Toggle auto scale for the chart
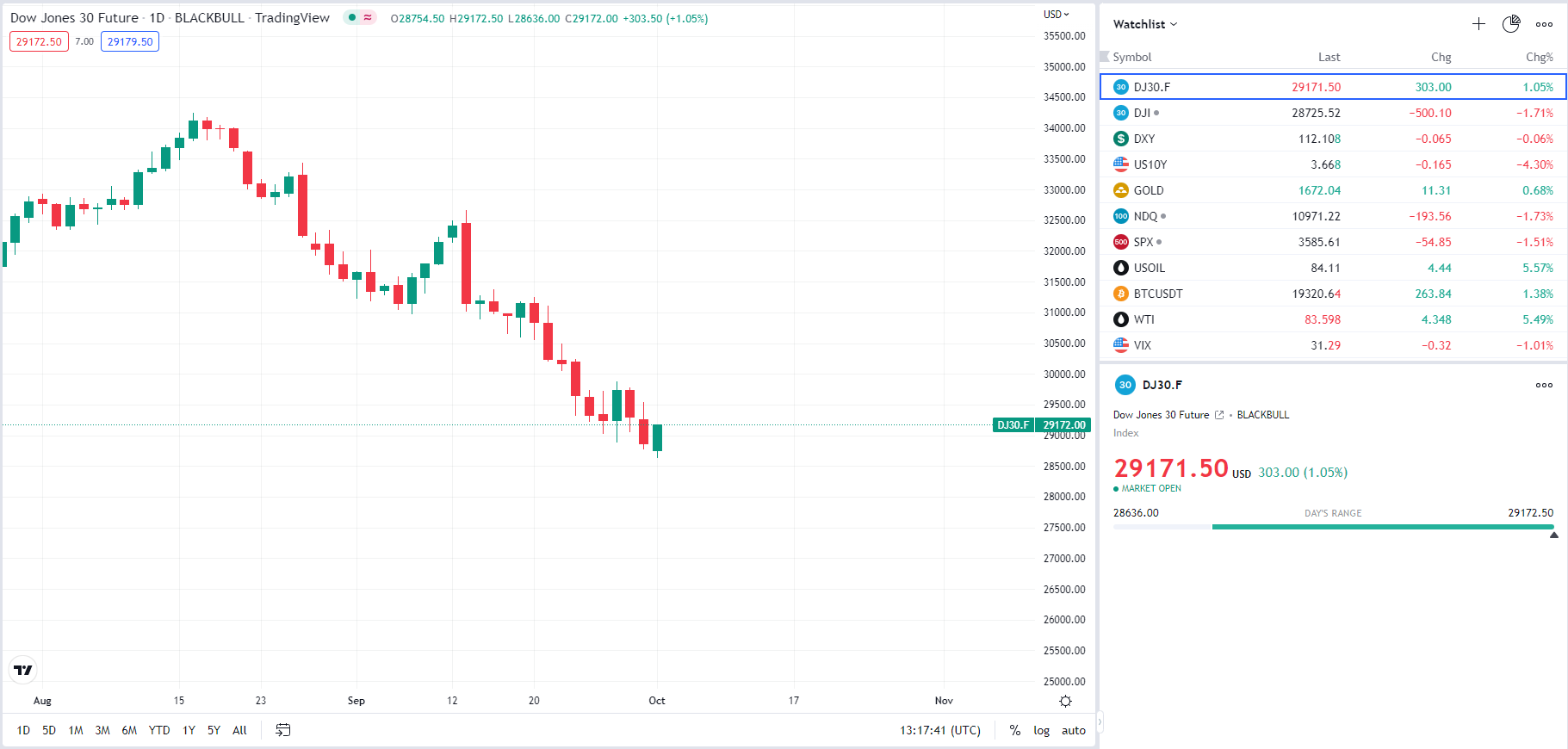Image resolution: width=1568 pixels, height=749 pixels. [x=1073, y=730]
